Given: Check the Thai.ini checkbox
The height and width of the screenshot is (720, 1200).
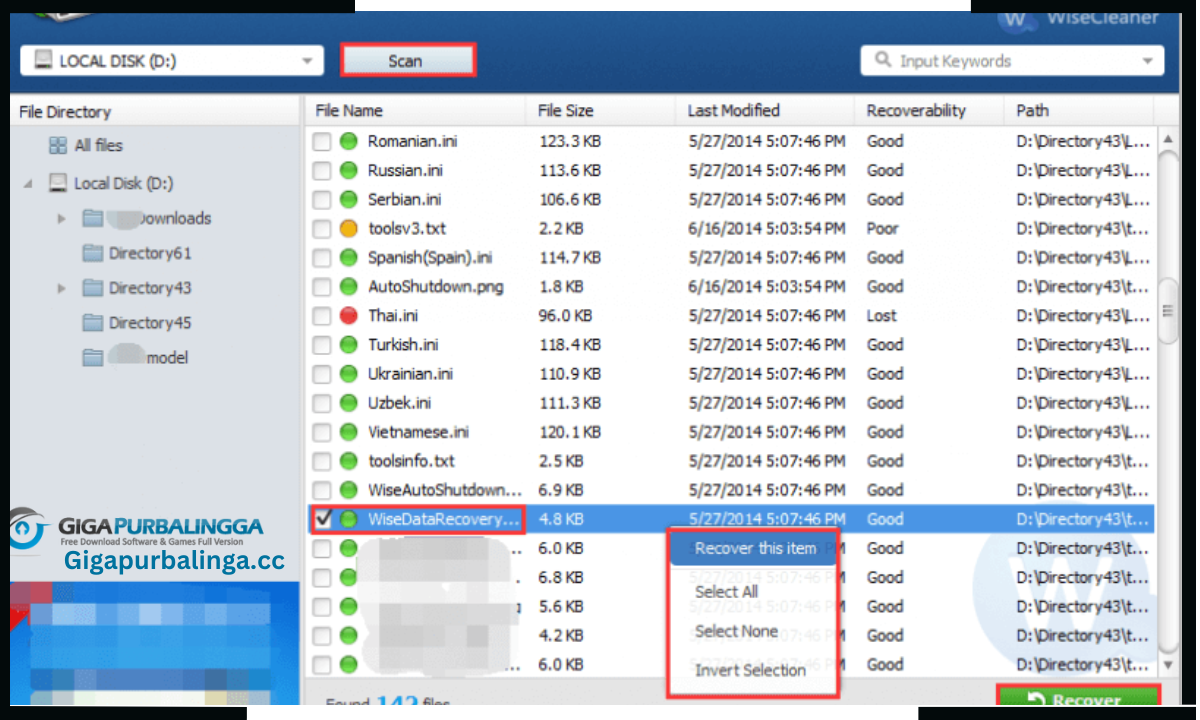Looking at the screenshot, I should [x=322, y=316].
